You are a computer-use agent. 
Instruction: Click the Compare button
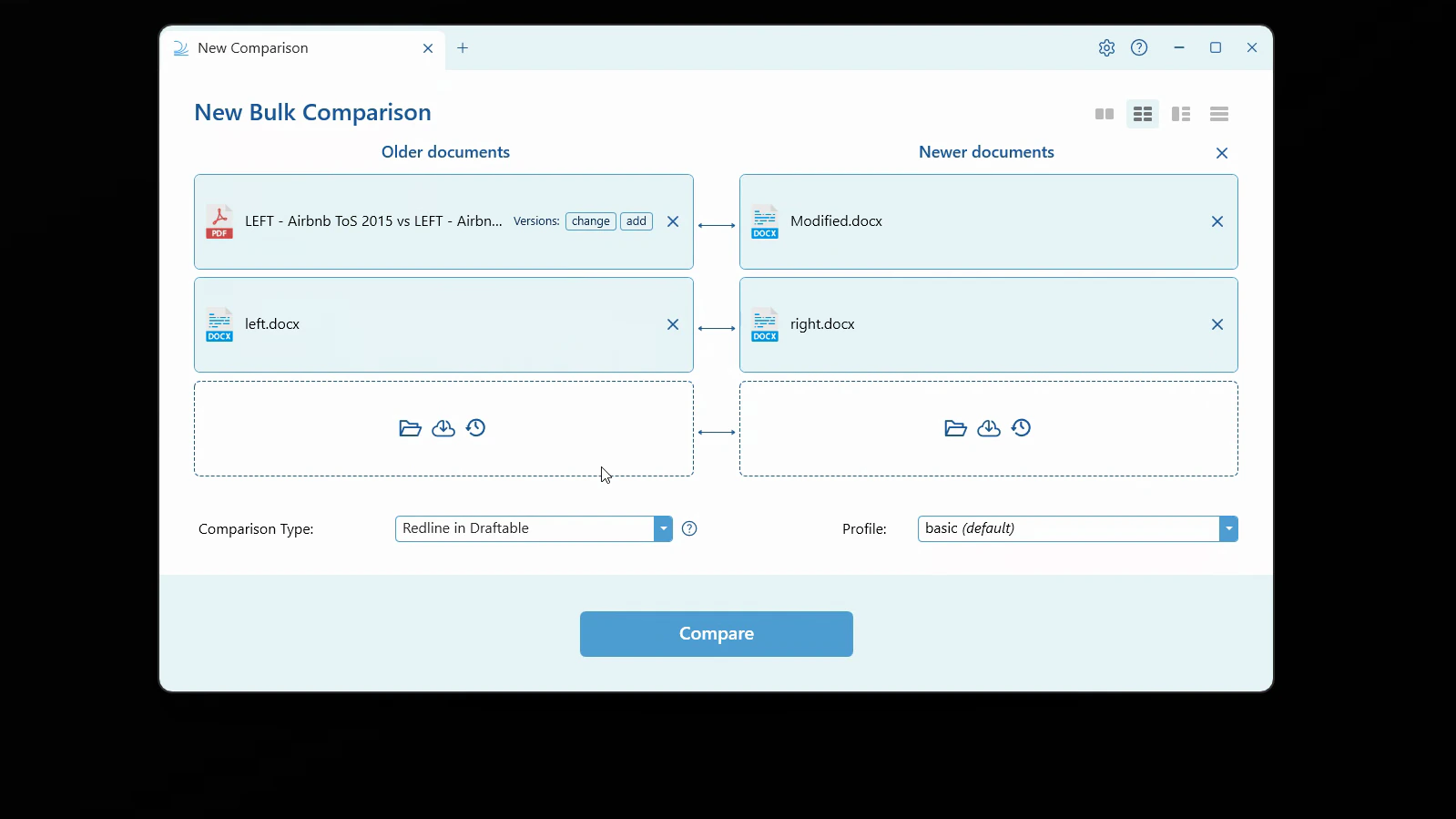click(717, 634)
